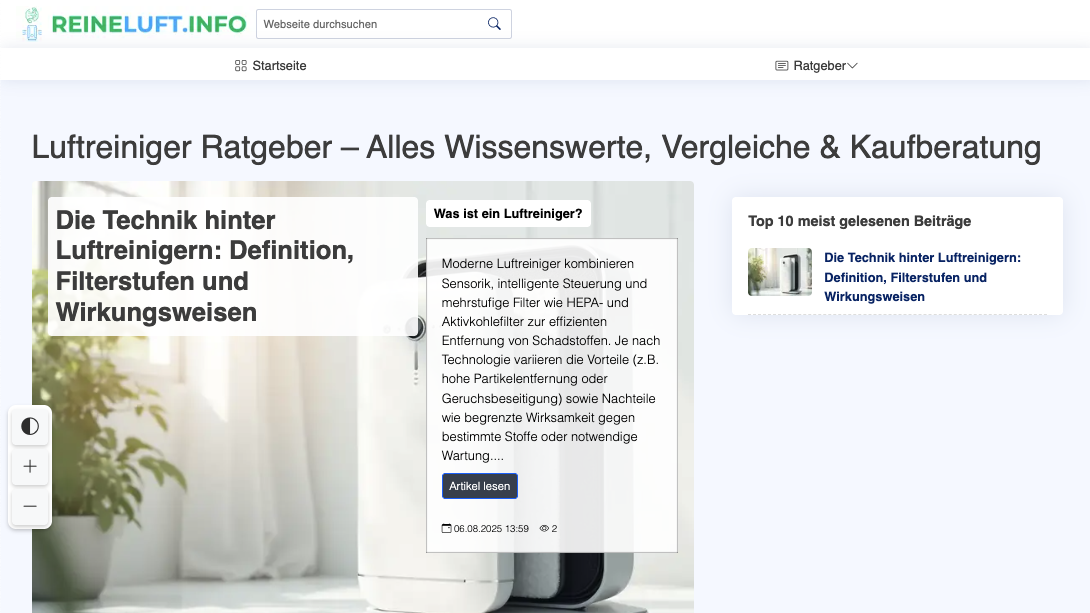Click the Ratgeber article-list icon
This screenshot has width=1090, height=613.
coord(782,66)
